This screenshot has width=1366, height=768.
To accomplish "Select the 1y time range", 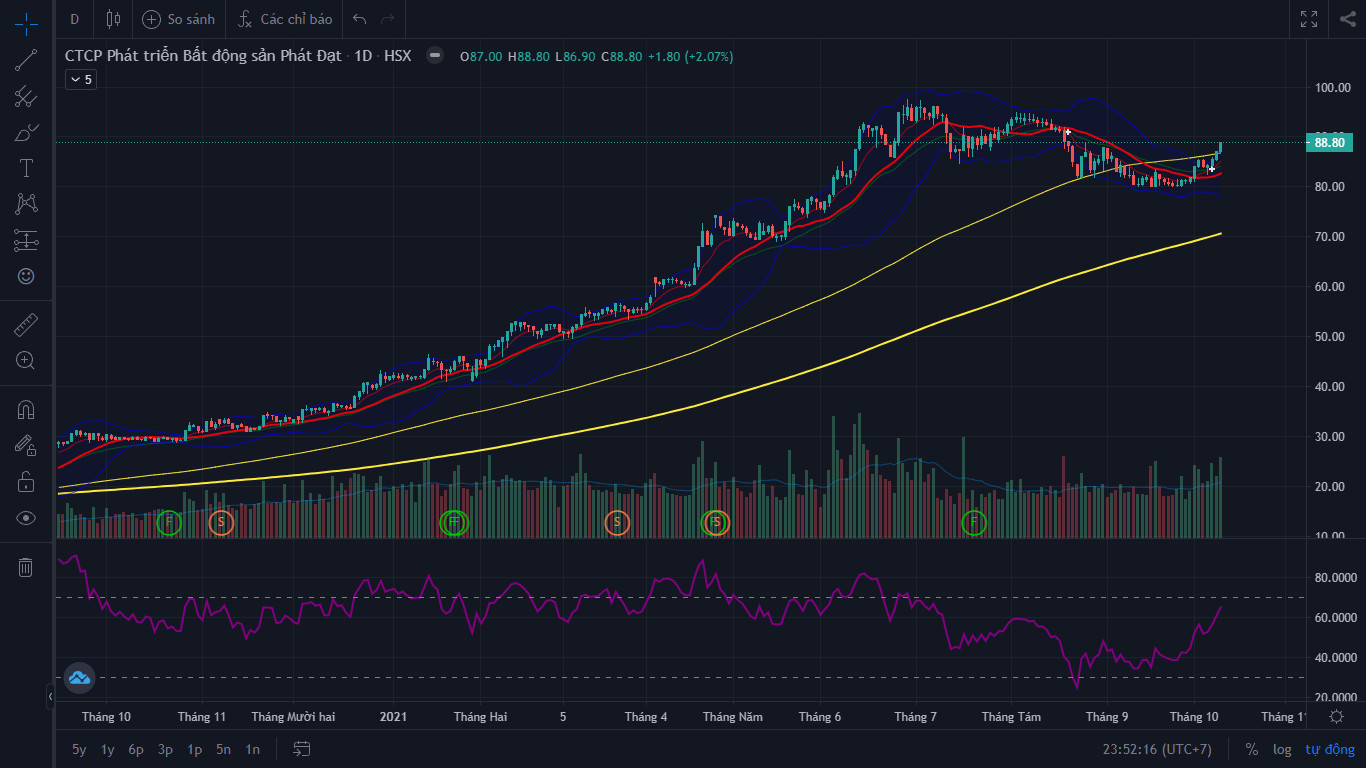I will (x=108, y=749).
